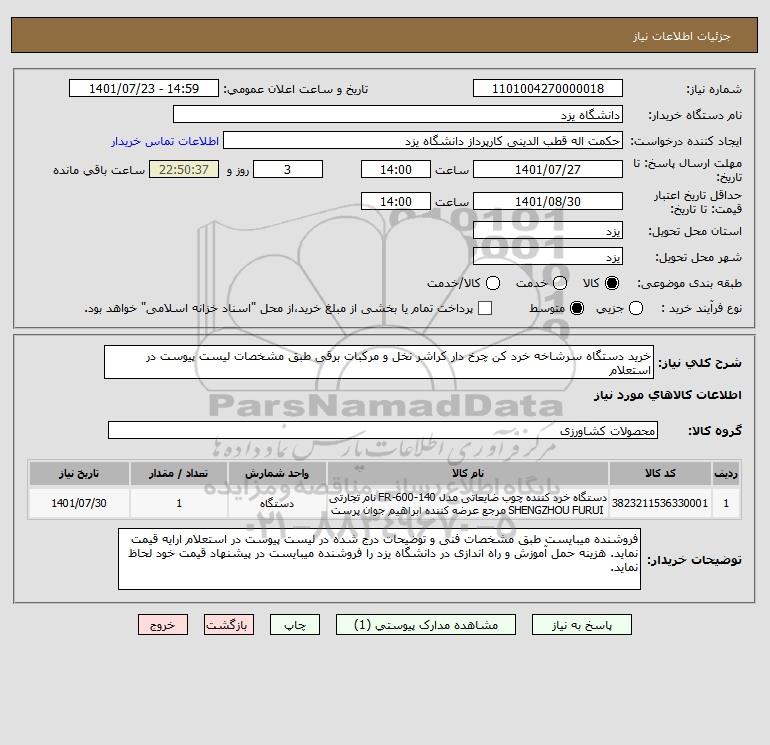
Task: Click the جزئیات اطلاعات نیاز header title
Action: (x=682, y=36)
